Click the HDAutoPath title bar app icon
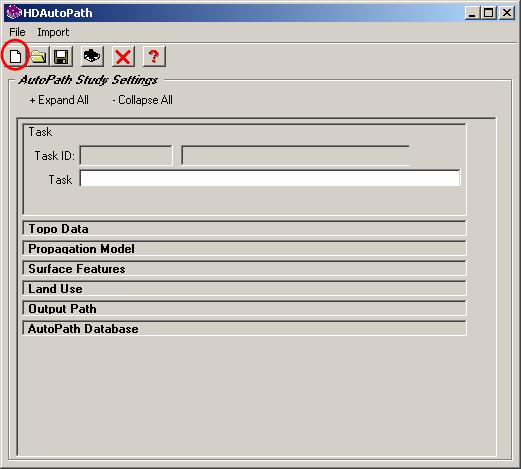The height and width of the screenshot is (469, 521). point(13,13)
